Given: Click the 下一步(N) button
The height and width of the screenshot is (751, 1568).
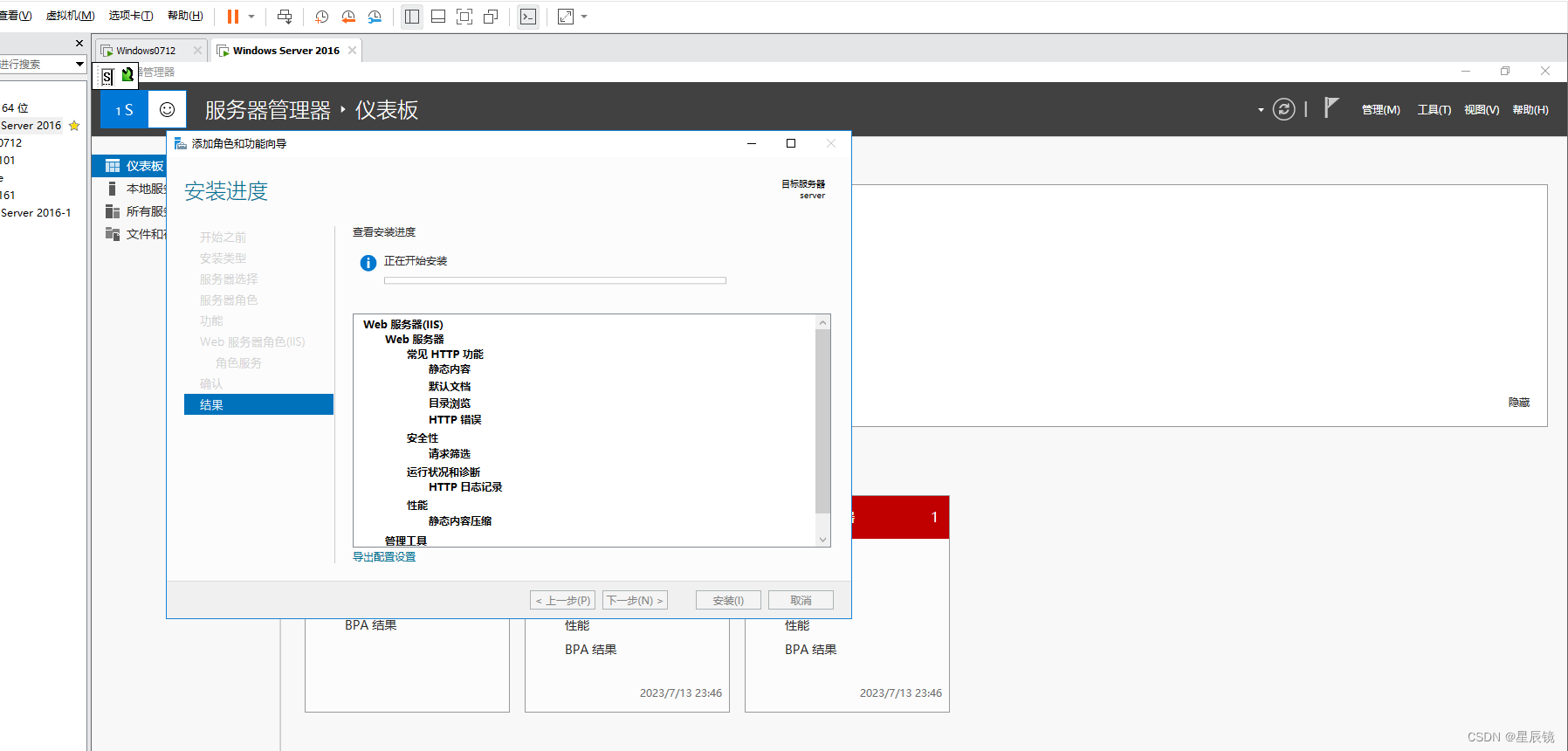Looking at the screenshot, I should coord(635,600).
